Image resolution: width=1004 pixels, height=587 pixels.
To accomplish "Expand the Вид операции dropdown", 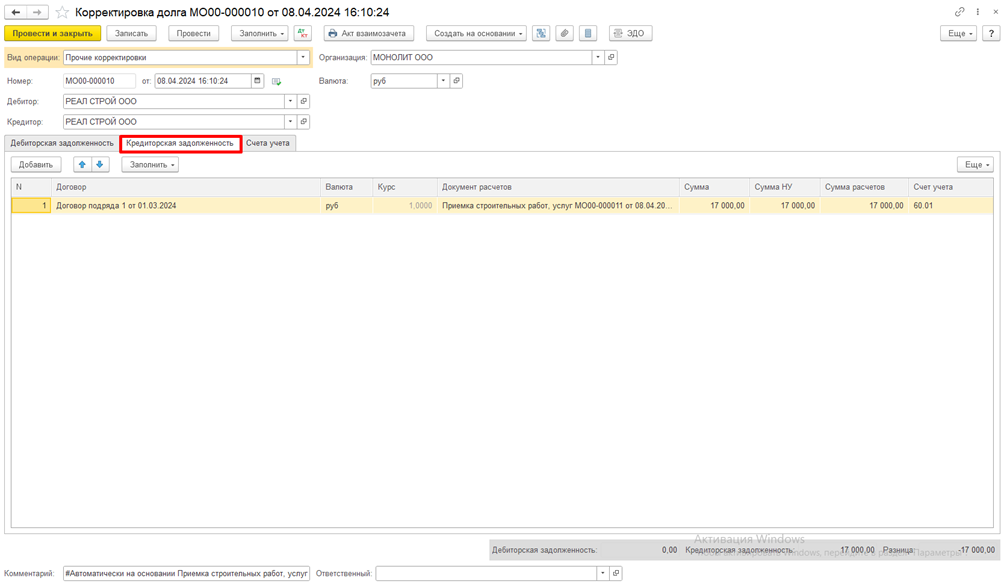I will 303,58.
